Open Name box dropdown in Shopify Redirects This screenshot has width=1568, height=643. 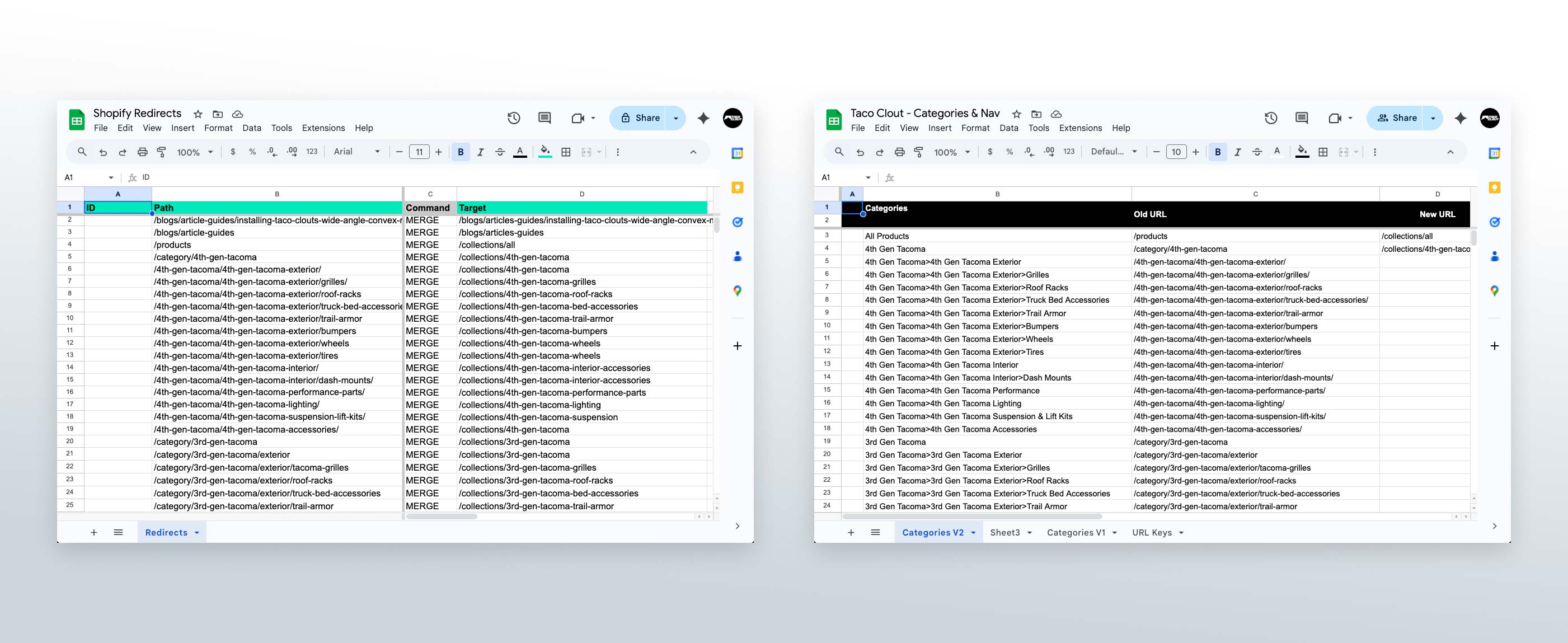[111, 178]
